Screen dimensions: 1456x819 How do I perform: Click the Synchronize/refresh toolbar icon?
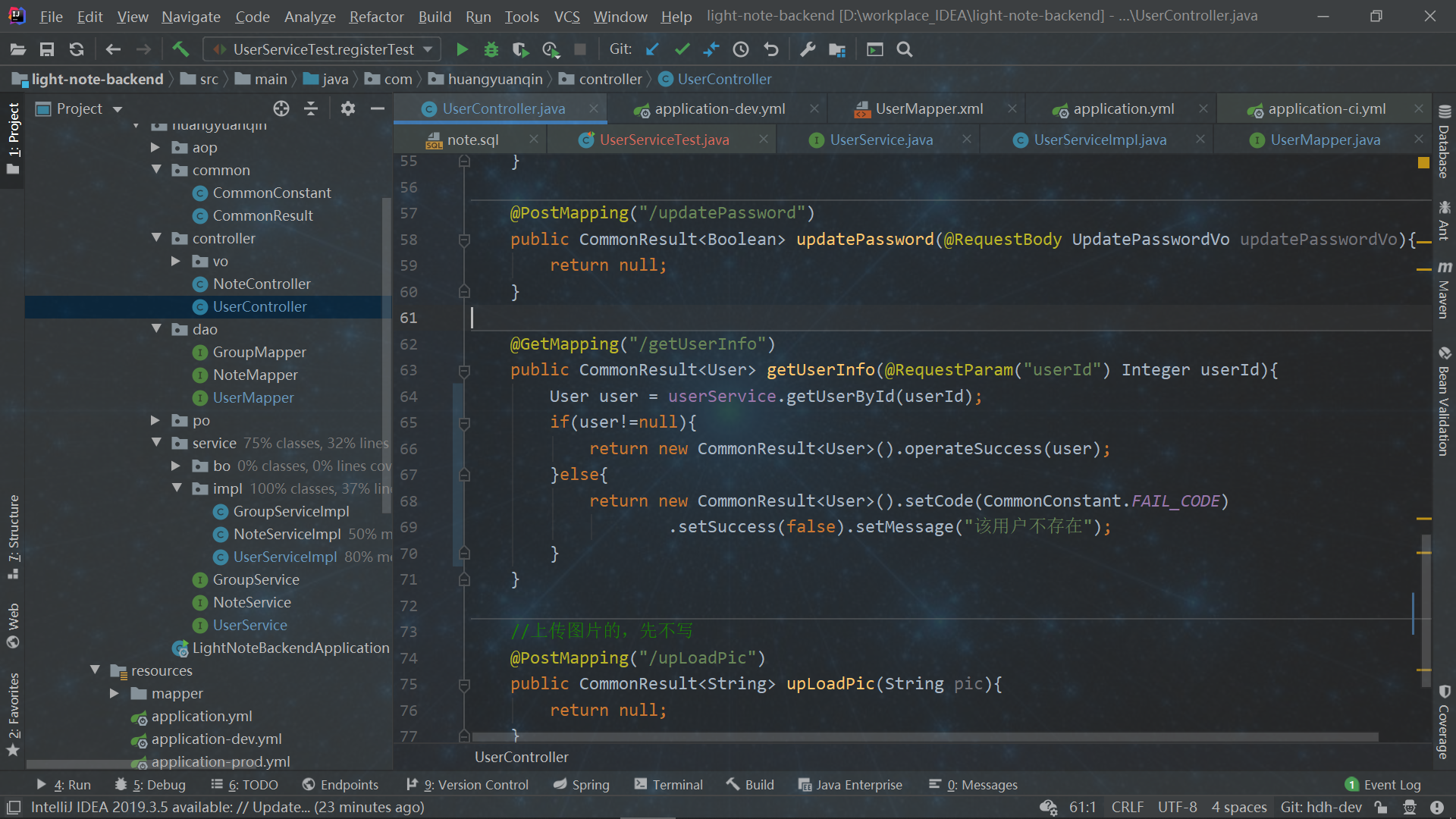tap(77, 49)
